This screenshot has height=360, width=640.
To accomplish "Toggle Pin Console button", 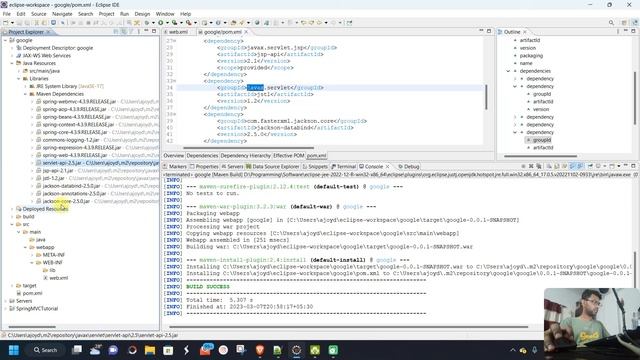I will coord(590,166).
